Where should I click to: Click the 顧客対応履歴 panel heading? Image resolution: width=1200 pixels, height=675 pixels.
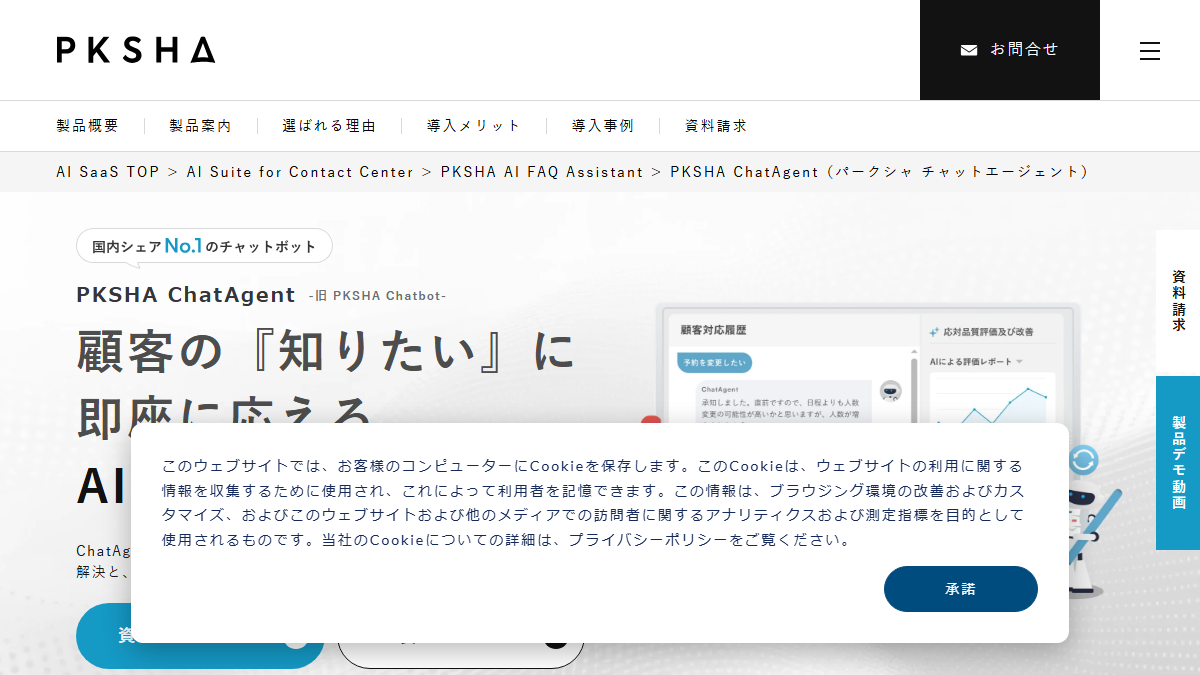coord(713,329)
